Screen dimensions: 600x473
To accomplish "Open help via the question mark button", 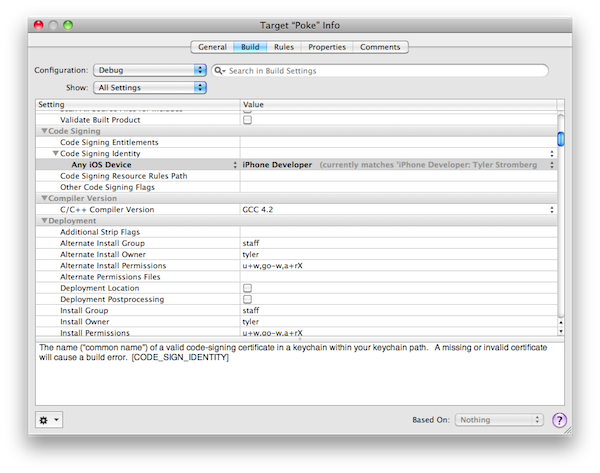I will [559, 420].
